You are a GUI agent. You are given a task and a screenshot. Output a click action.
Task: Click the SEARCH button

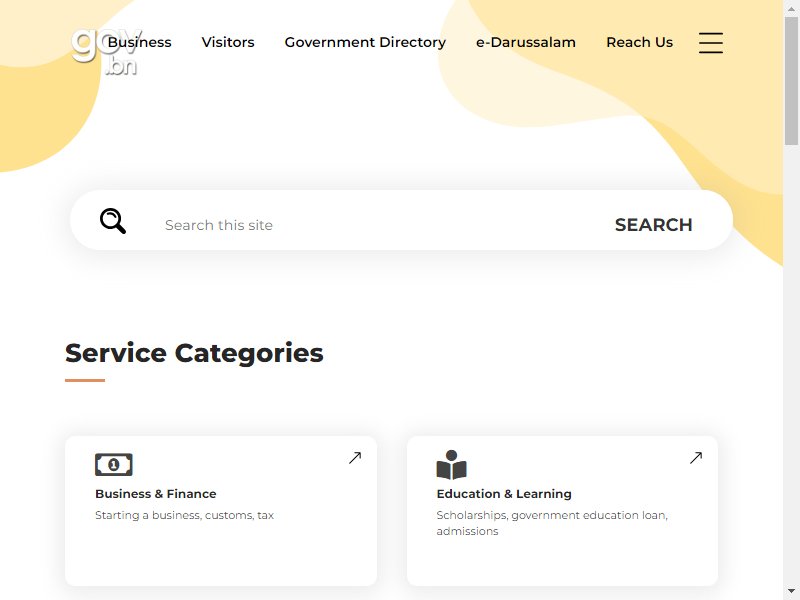654,225
